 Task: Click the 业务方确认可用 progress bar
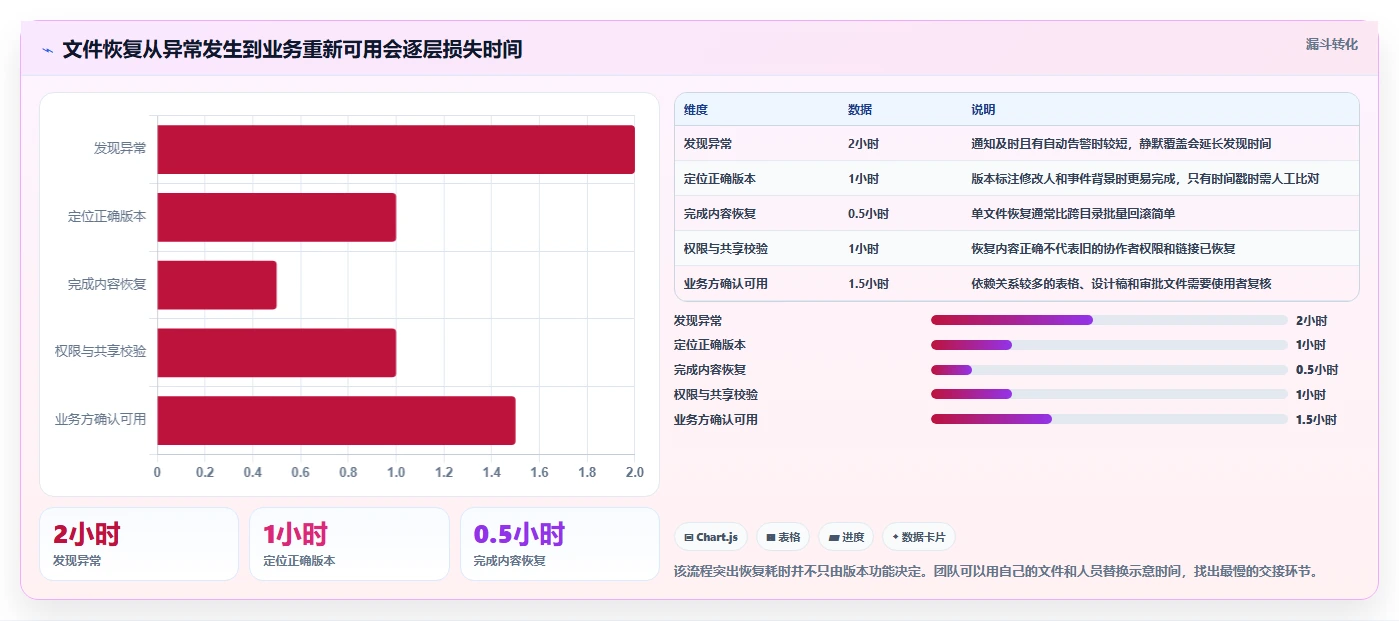tap(1109, 420)
